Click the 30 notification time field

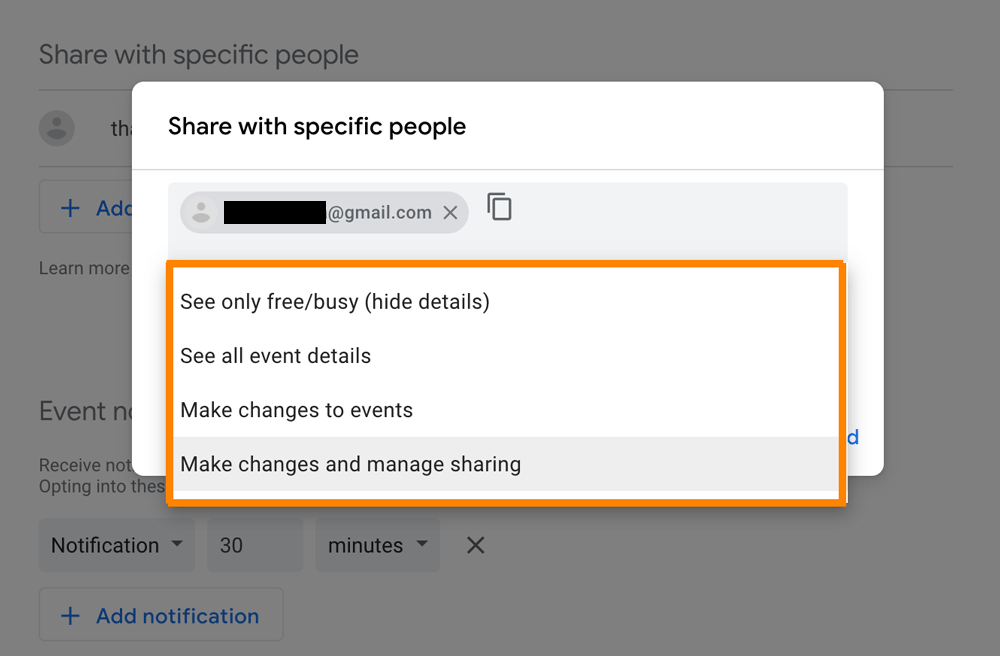255,545
